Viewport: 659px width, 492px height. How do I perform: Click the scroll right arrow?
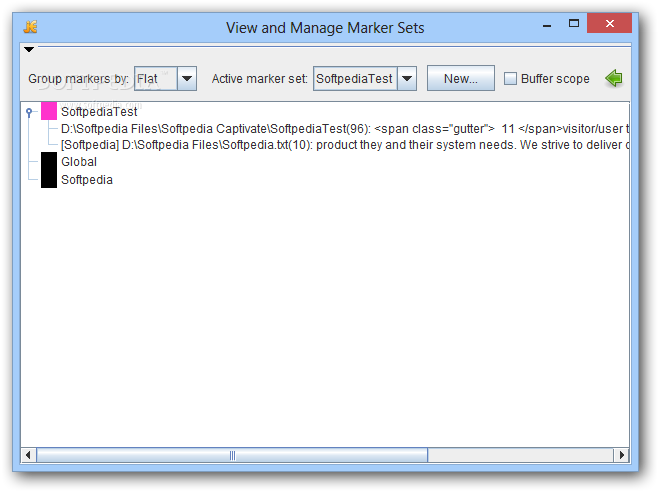click(x=622, y=455)
